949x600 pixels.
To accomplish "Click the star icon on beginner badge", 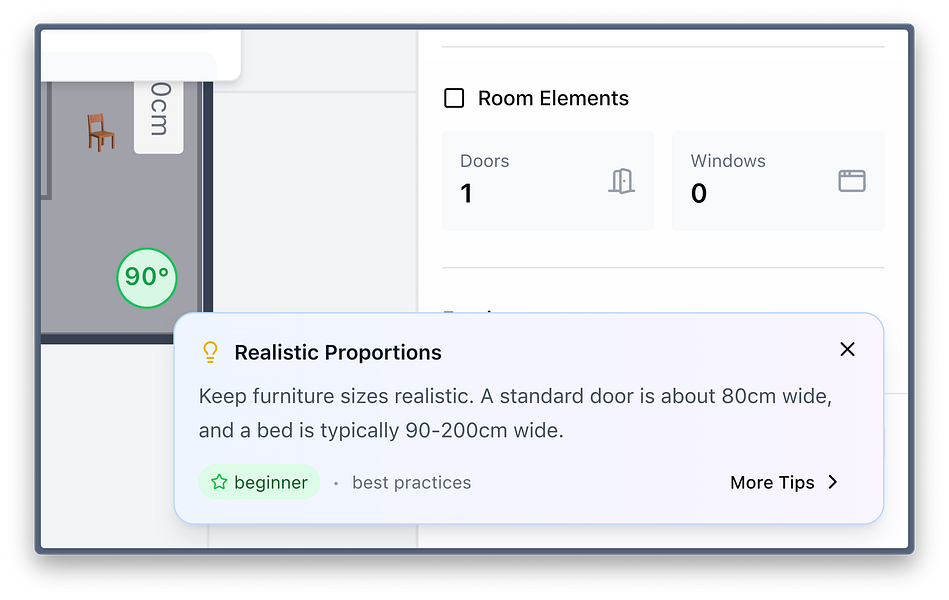I will pyautogui.click(x=220, y=482).
